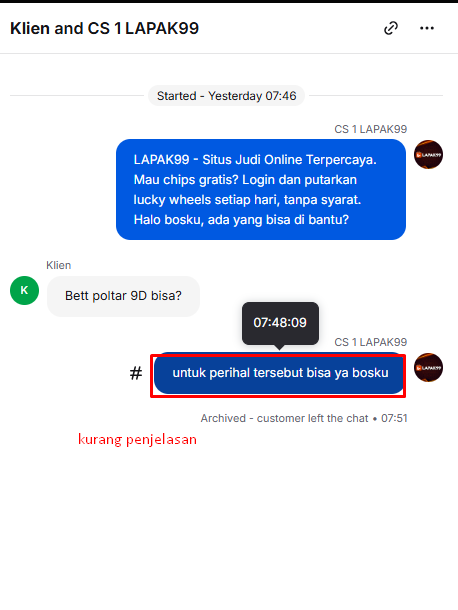Click the CS 1 LAPAK99 name above last reply
Viewport: 458px width, 610px height.
coord(370,342)
